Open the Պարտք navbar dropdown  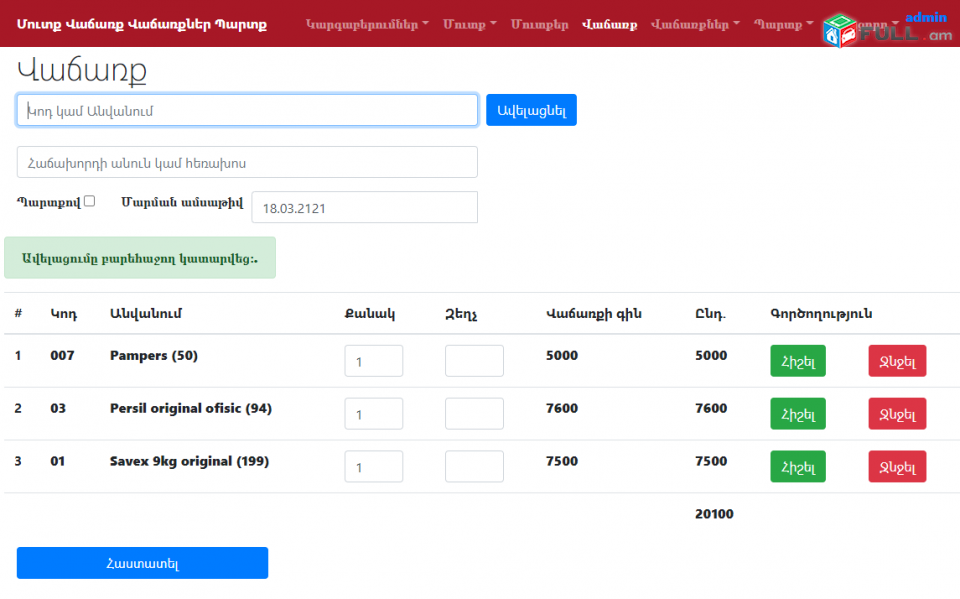coord(784,24)
